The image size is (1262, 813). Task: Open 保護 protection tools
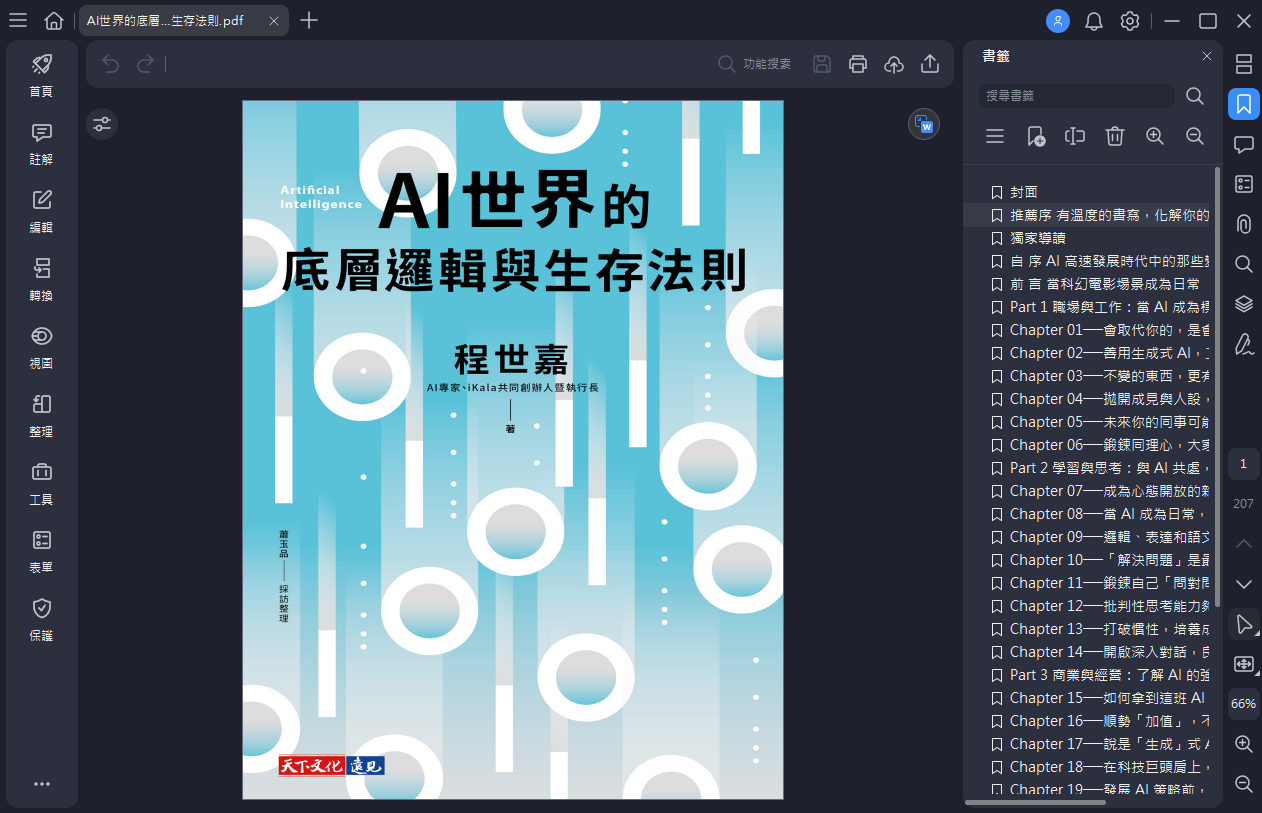41,620
